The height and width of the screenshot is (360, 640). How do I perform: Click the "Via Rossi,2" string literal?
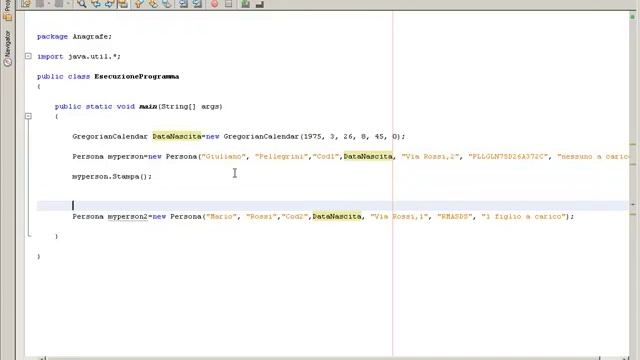point(431,156)
